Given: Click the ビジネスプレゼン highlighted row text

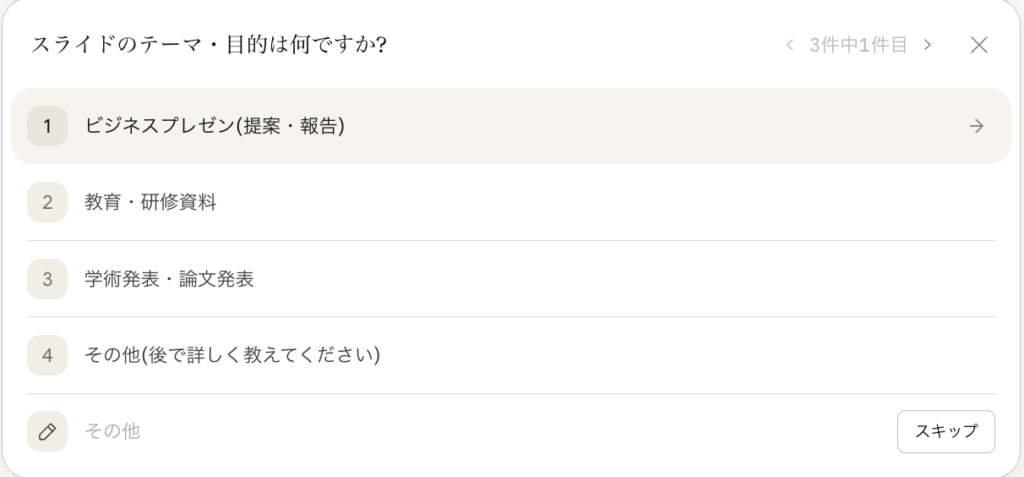Looking at the screenshot, I should pyautogui.click(x=215, y=126).
